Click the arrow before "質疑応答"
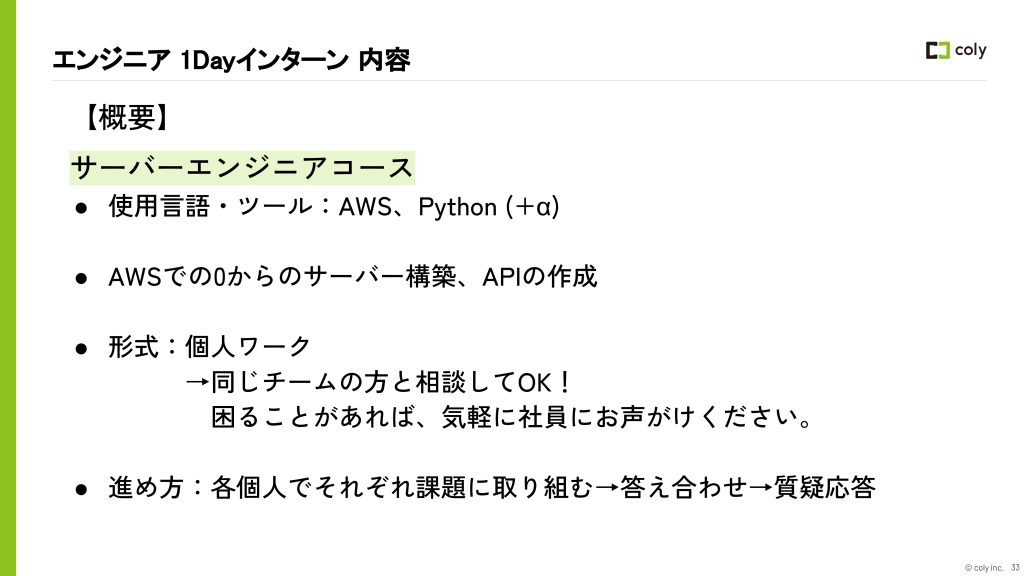Screen dimensions: 1024x576 coord(760,488)
